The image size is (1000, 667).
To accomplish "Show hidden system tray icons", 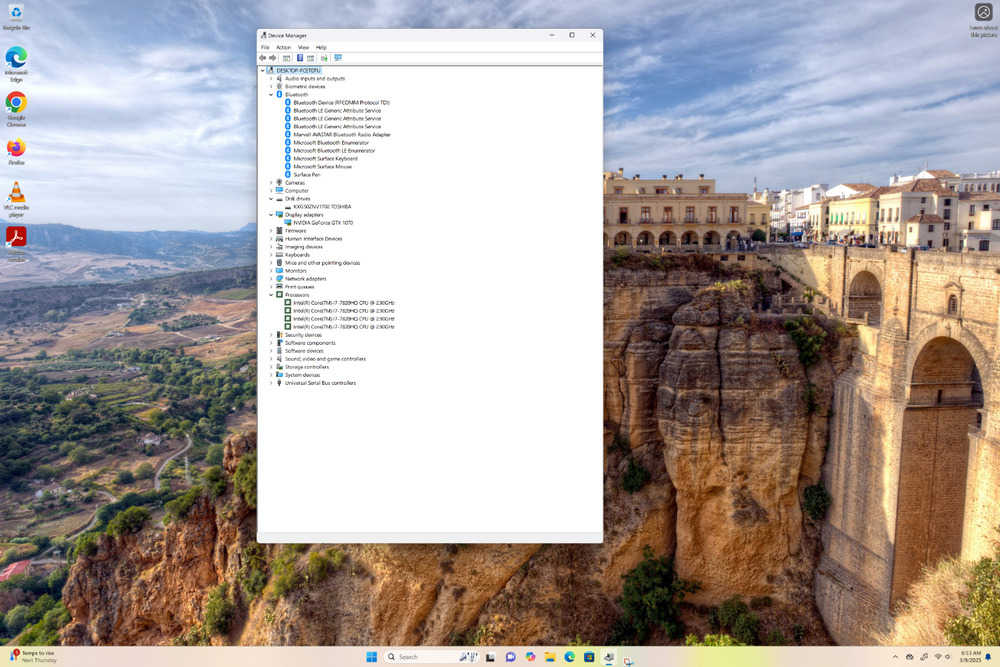I will coord(895,657).
